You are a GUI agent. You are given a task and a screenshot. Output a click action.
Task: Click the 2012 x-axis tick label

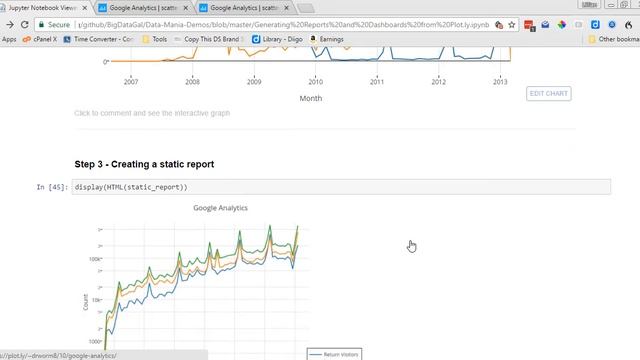(439, 82)
